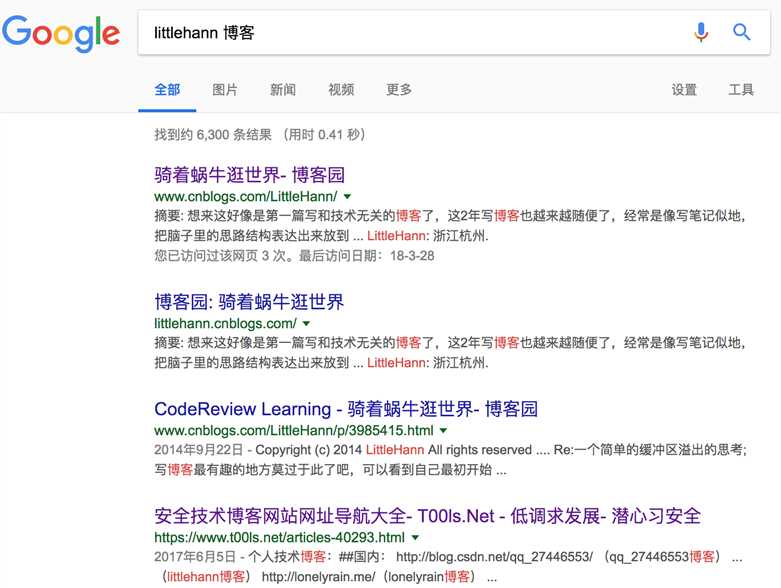
Task: Switch to the 图片 tab
Action: 225,90
